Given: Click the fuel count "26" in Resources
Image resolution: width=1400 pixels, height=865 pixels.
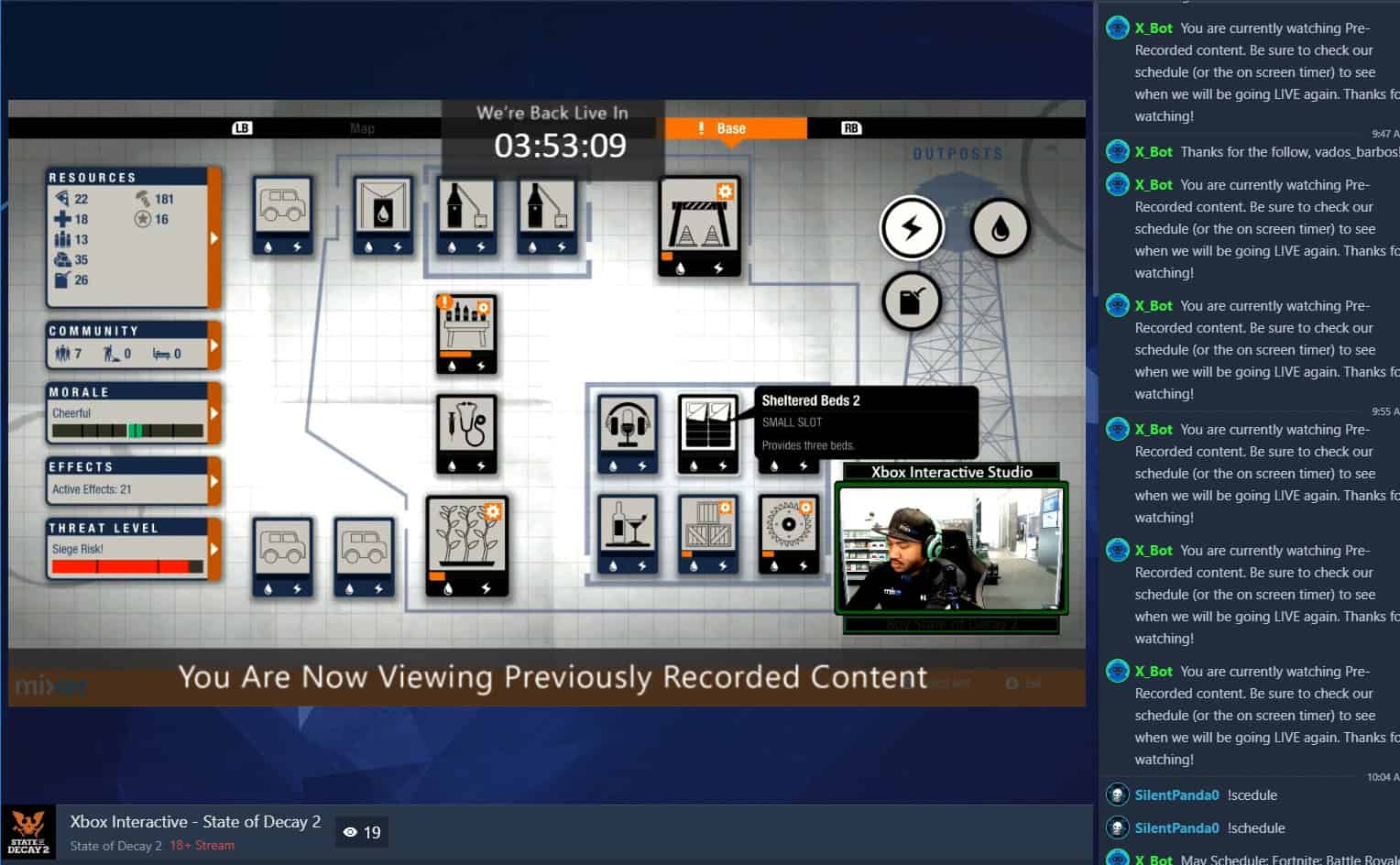Looking at the screenshot, I should pos(82,279).
